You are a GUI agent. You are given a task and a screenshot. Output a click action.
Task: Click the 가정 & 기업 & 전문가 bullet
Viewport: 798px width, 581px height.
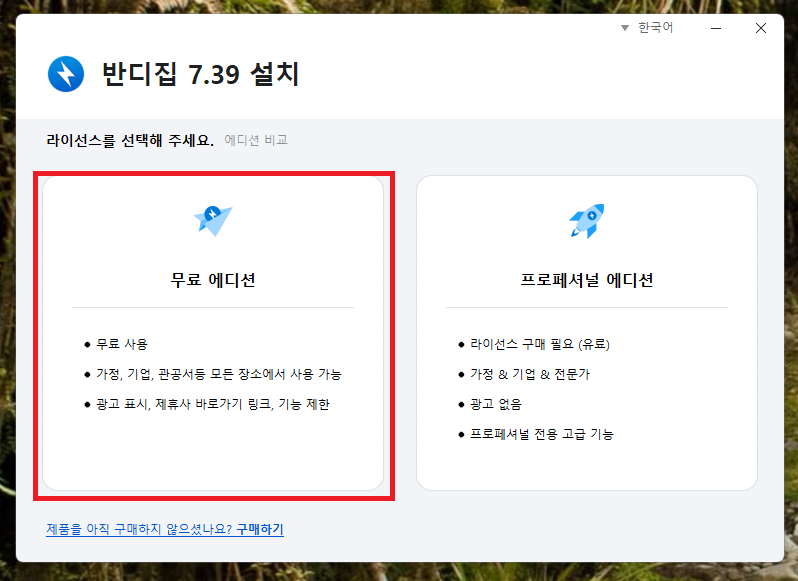[x=530, y=374]
